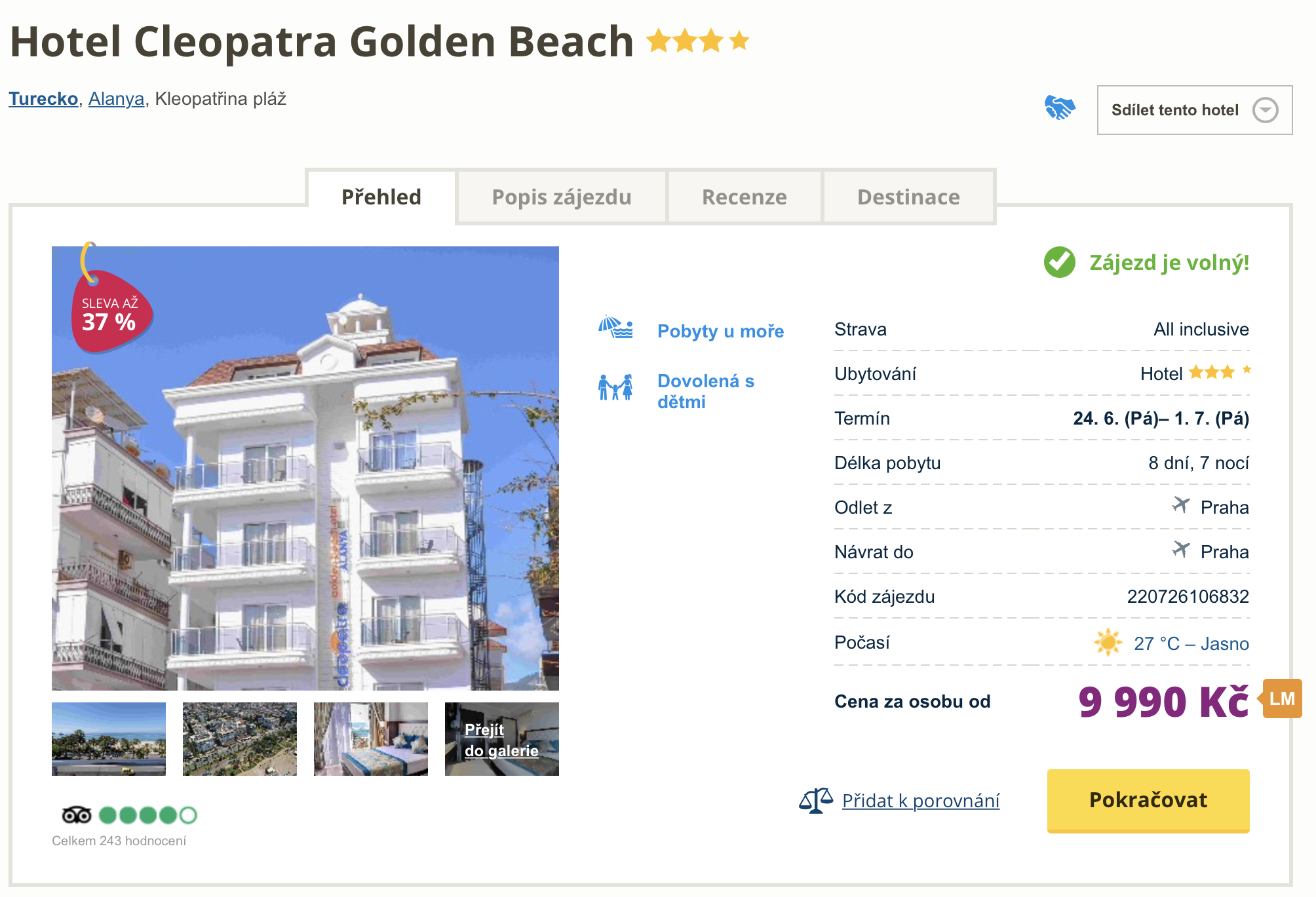
Task: Open the hotel bedroom thumbnail
Action: (371, 739)
